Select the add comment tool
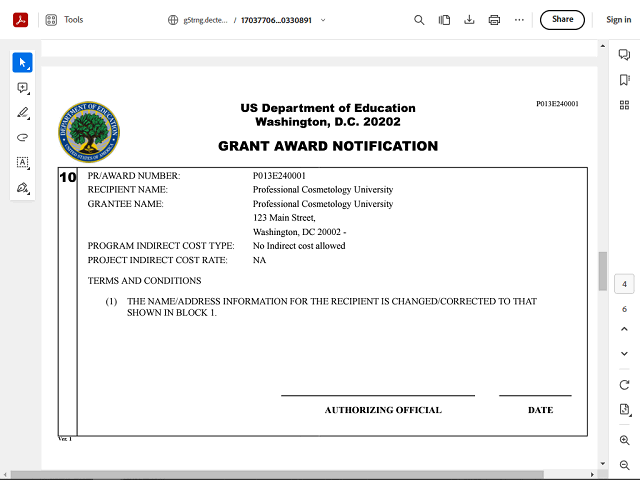This screenshot has height=480, width=640. tap(22, 88)
